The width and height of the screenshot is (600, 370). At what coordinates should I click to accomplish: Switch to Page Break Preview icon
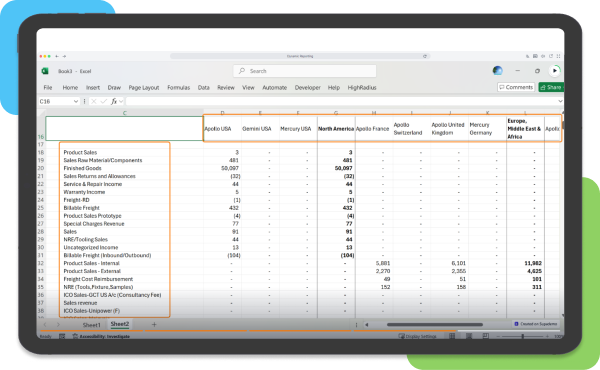tap(486, 336)
